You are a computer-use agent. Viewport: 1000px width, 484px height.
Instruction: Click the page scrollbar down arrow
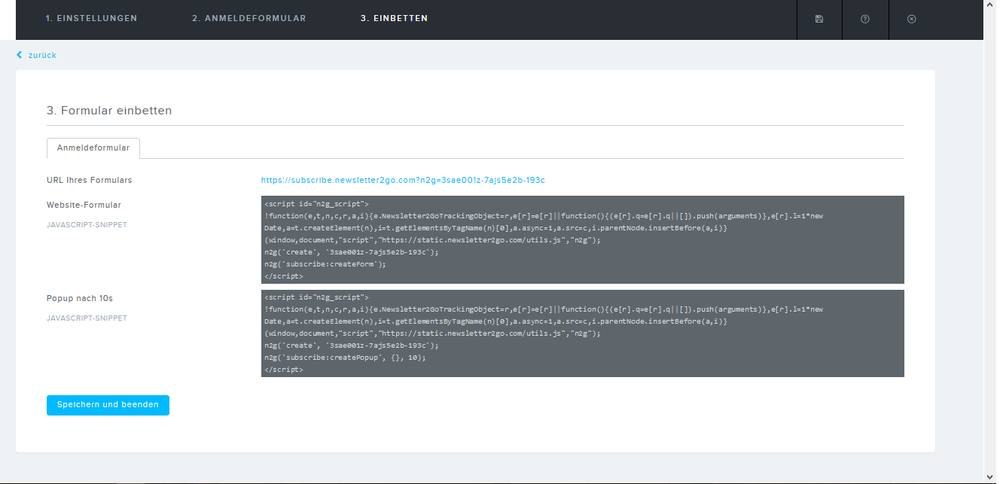[989, 478]
